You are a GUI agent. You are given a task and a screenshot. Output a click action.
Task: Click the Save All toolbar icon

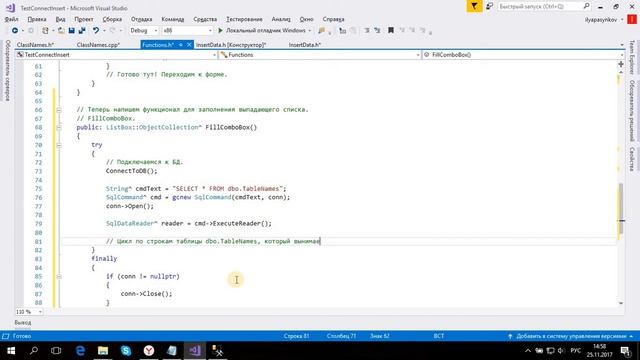coord(82,31)
